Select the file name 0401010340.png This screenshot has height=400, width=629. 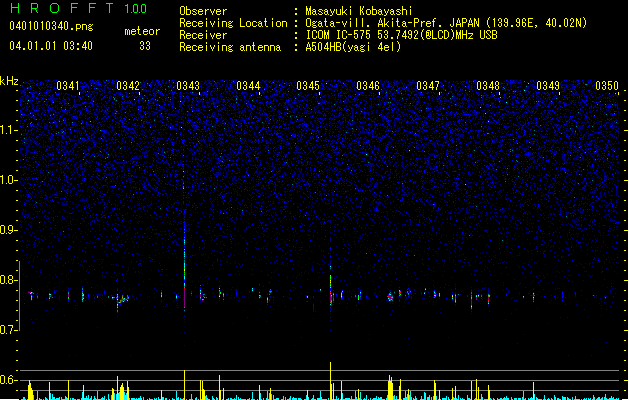[x=51, y=26]
